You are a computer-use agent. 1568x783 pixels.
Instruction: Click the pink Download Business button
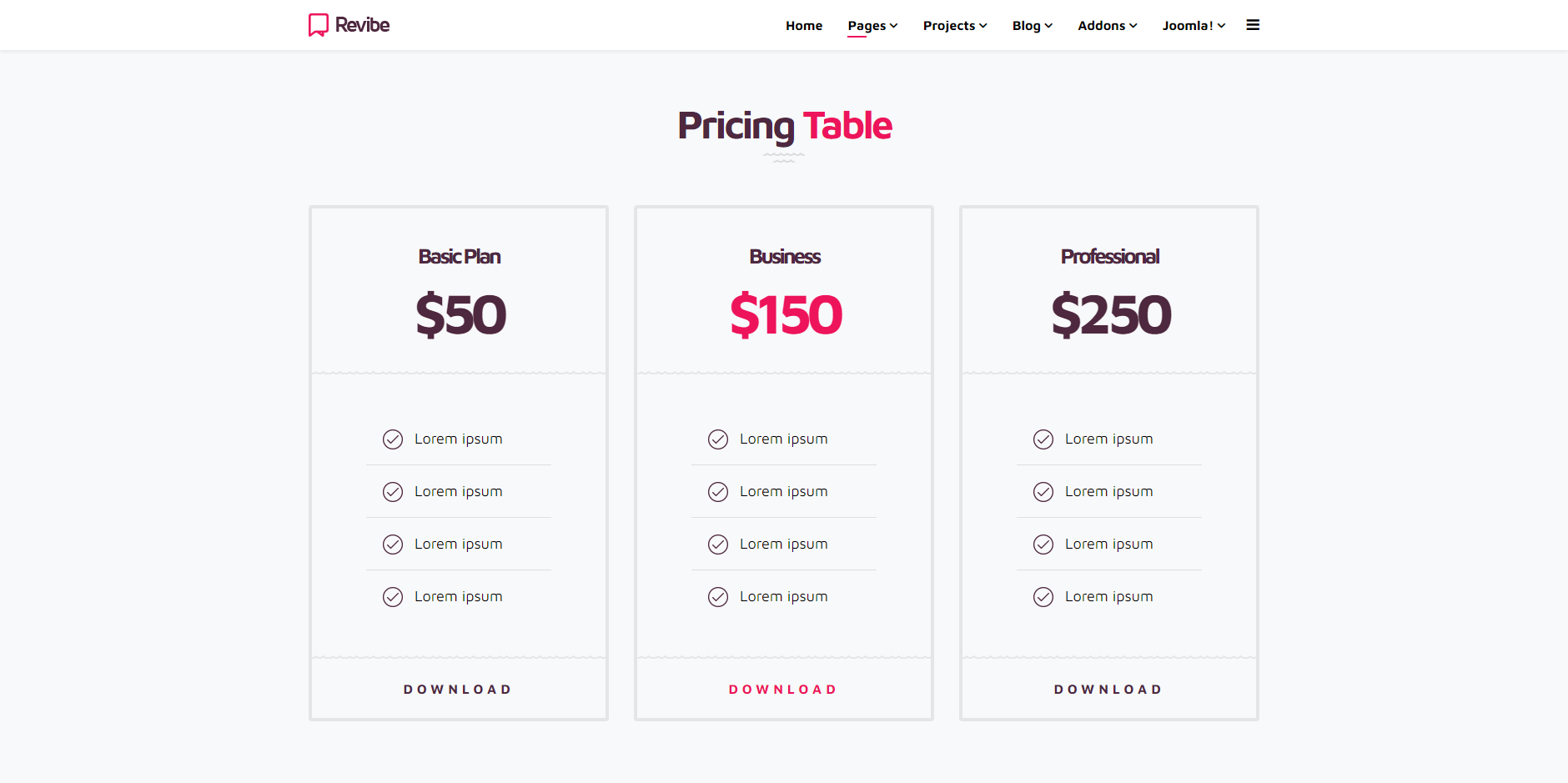click(x=783, y=690)
